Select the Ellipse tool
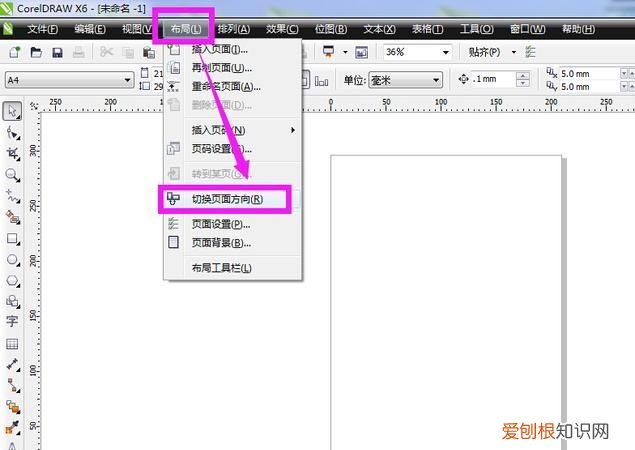Screen dimensions: 635x450 tap(12, 260)
